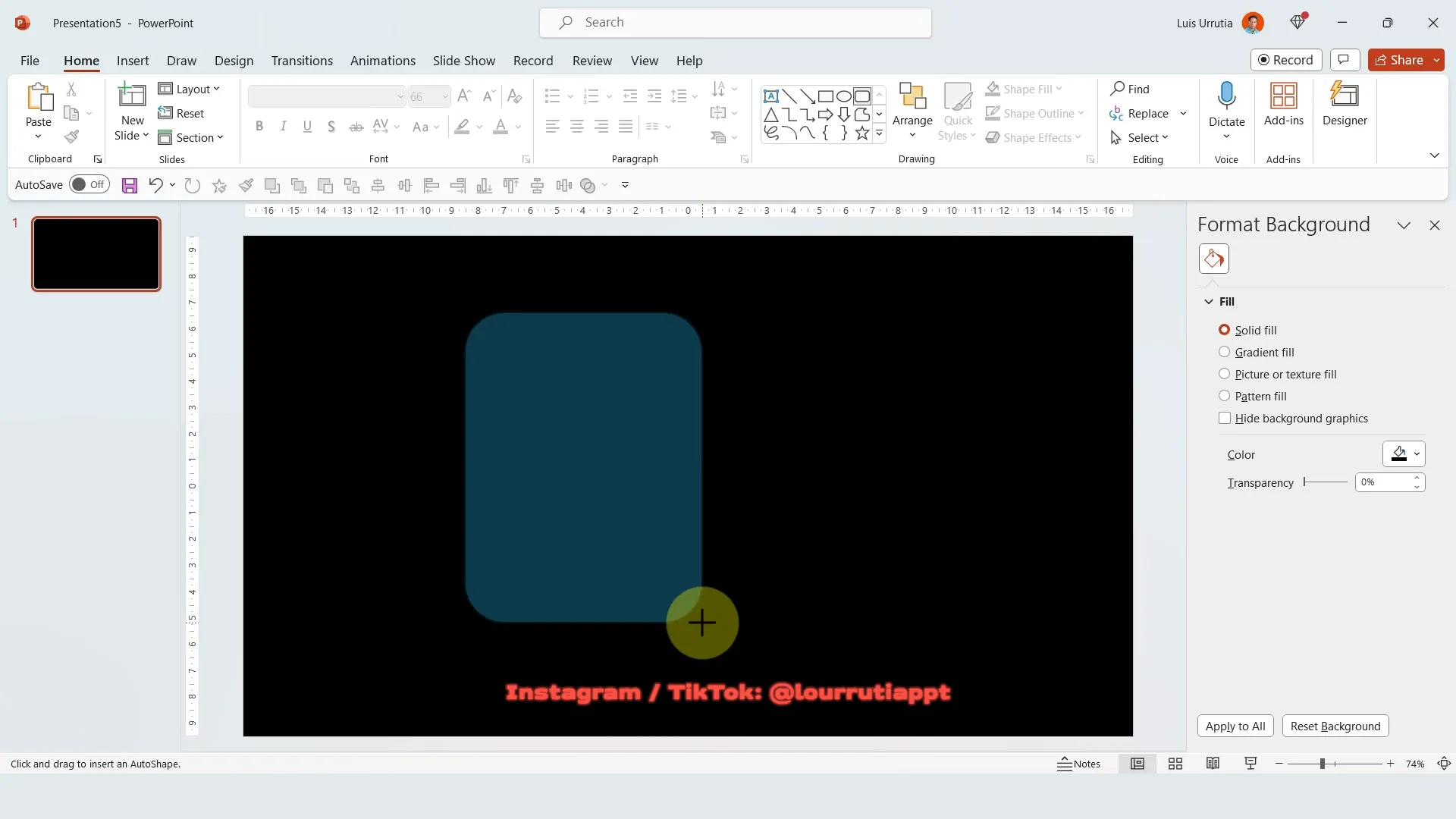1456x819 pixels.
Task: Expand the Shape Fill dropdown
Action: (1059, 89)
